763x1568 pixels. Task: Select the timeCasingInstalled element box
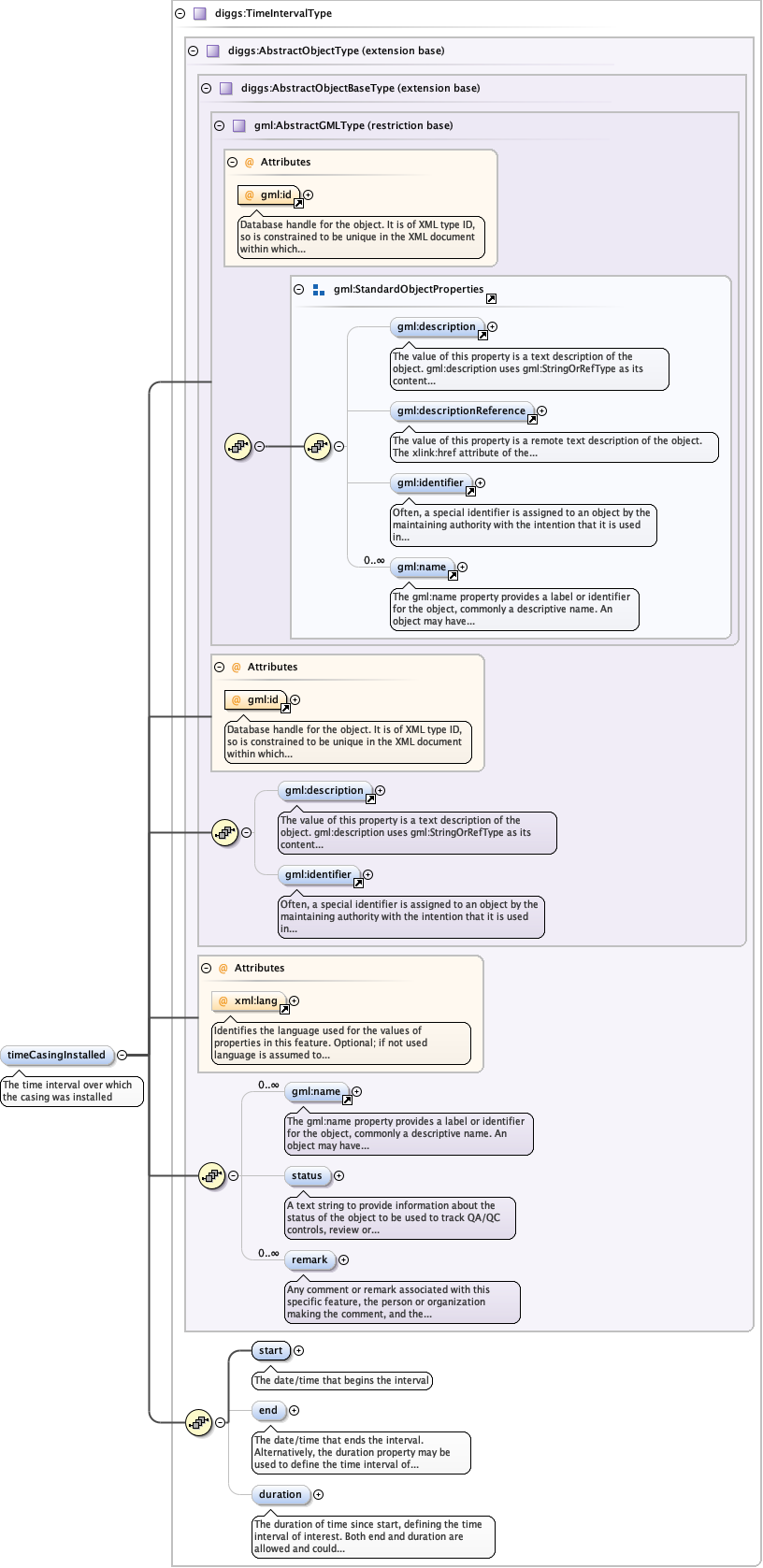click(57, 1056)
